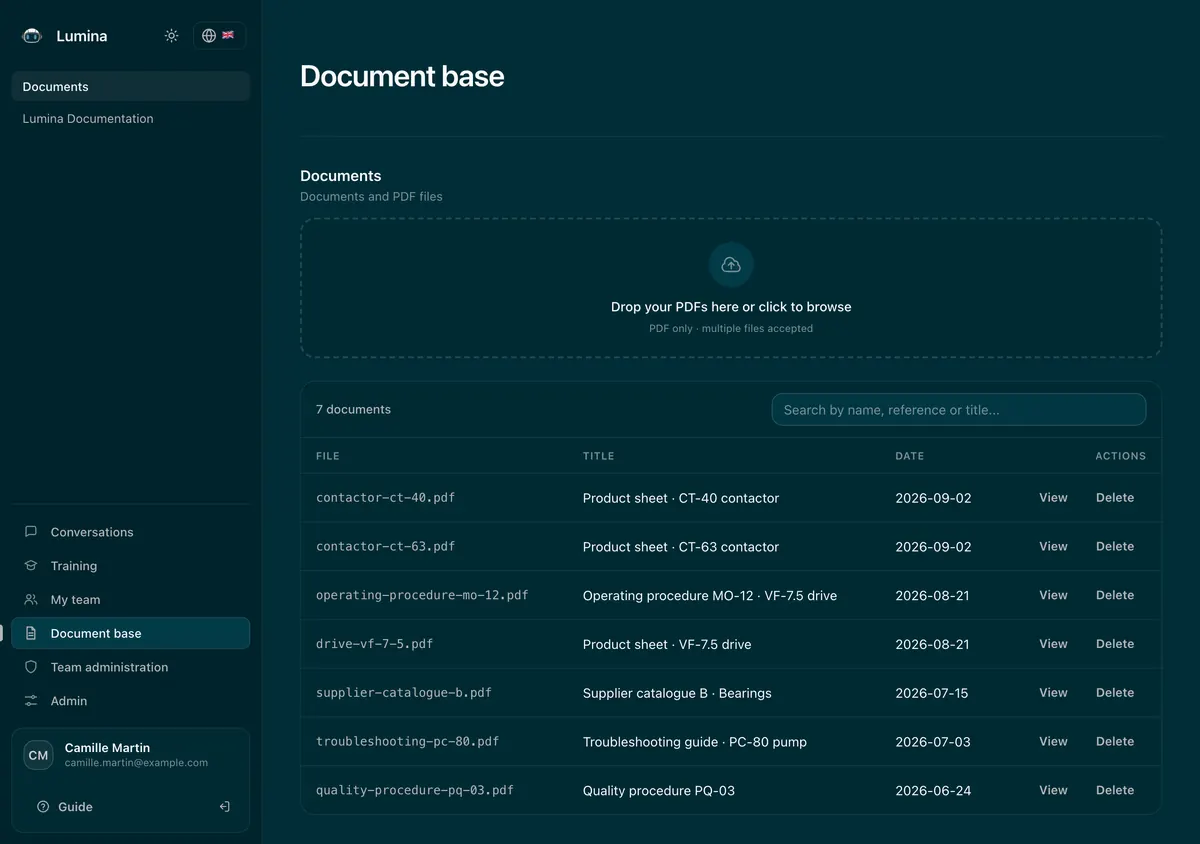Click the TITLE column header
1200x844 pixels.
[x=598, y=456]
